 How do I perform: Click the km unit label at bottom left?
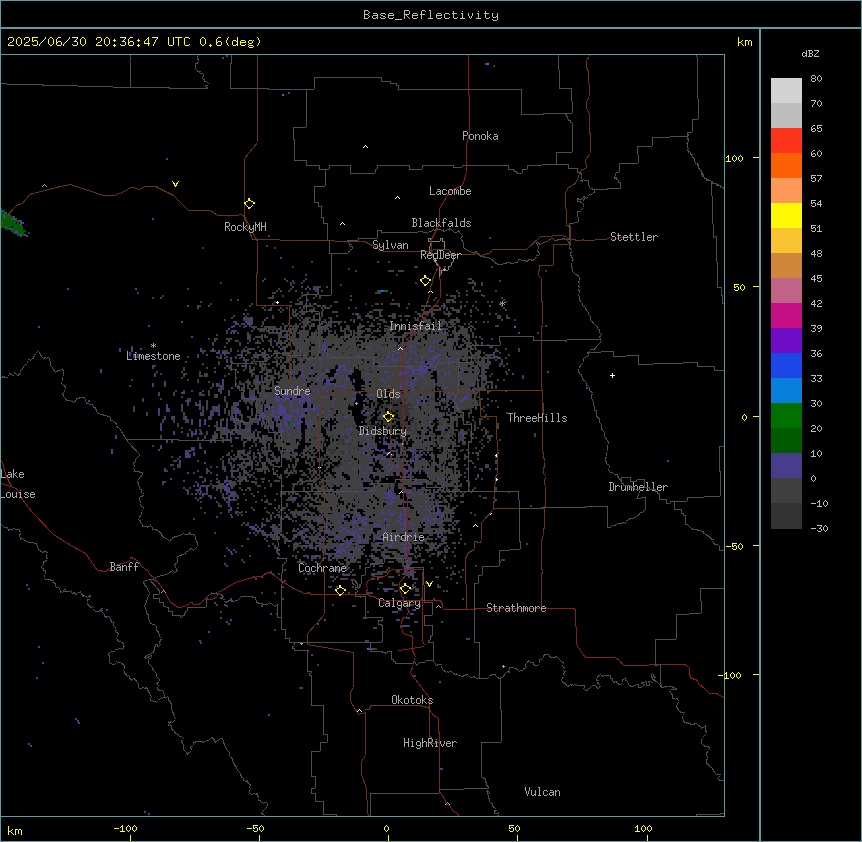pos(15,830)
